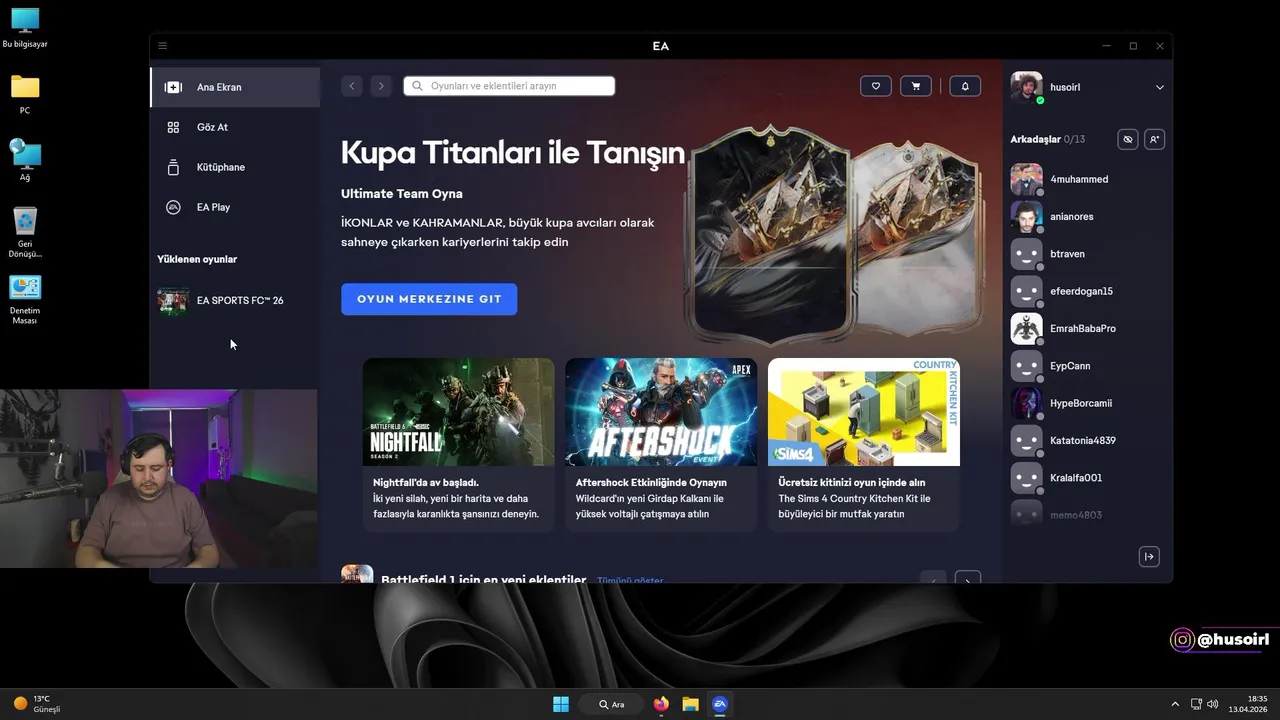The width and height of the screenshot is (1280, 720).
Task: Open Kütüphane in sidebar
Action: tap(235, 167)
